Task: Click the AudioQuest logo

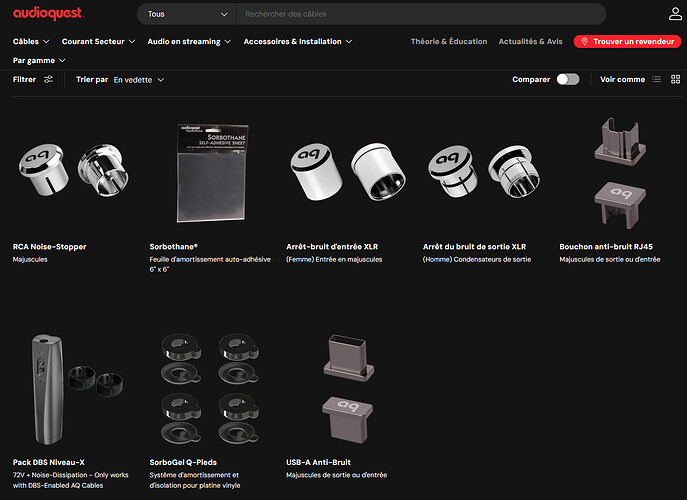Action: coord(48,14)
